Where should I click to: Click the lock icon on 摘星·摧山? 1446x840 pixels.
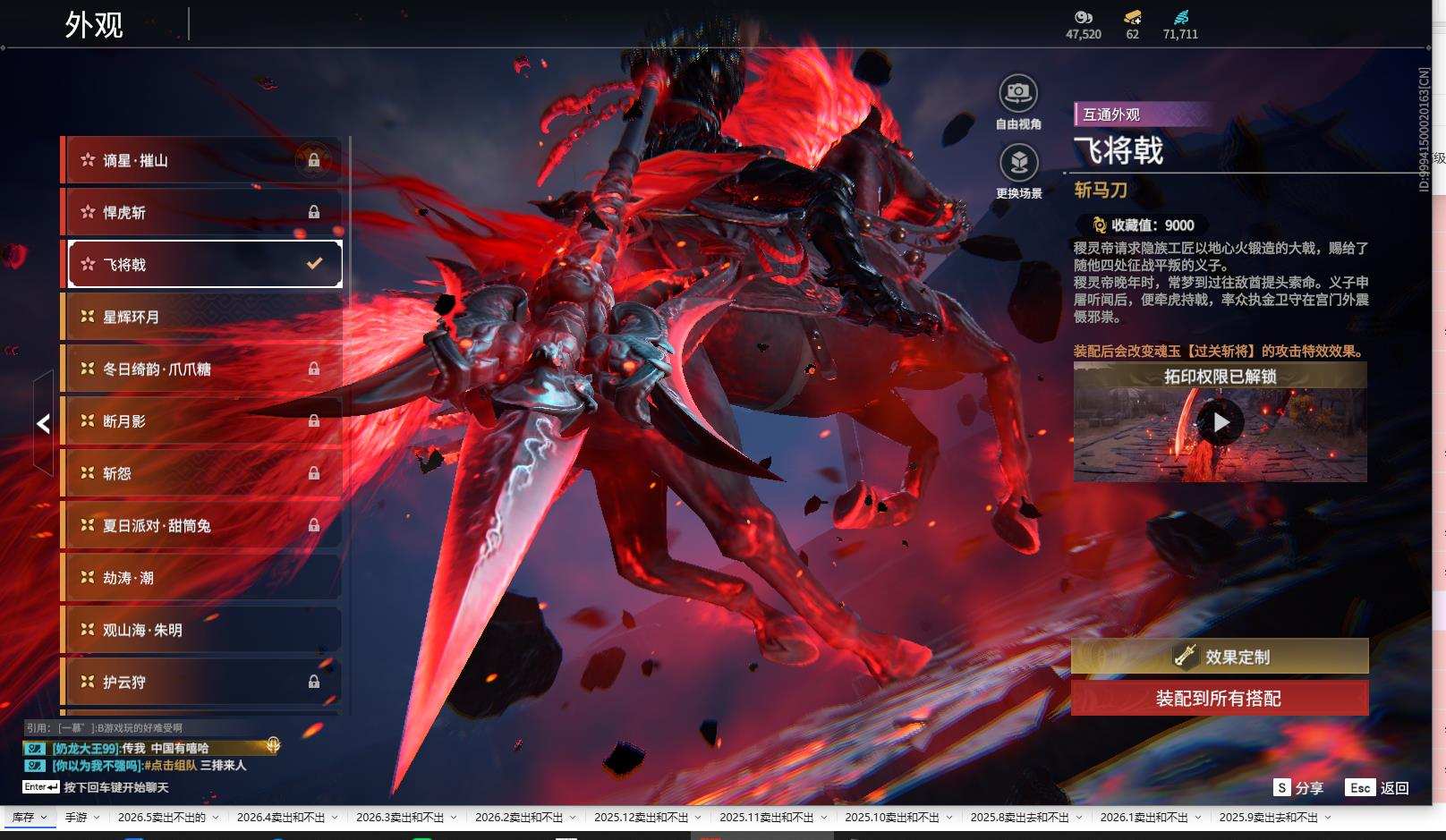click(314, 160)
